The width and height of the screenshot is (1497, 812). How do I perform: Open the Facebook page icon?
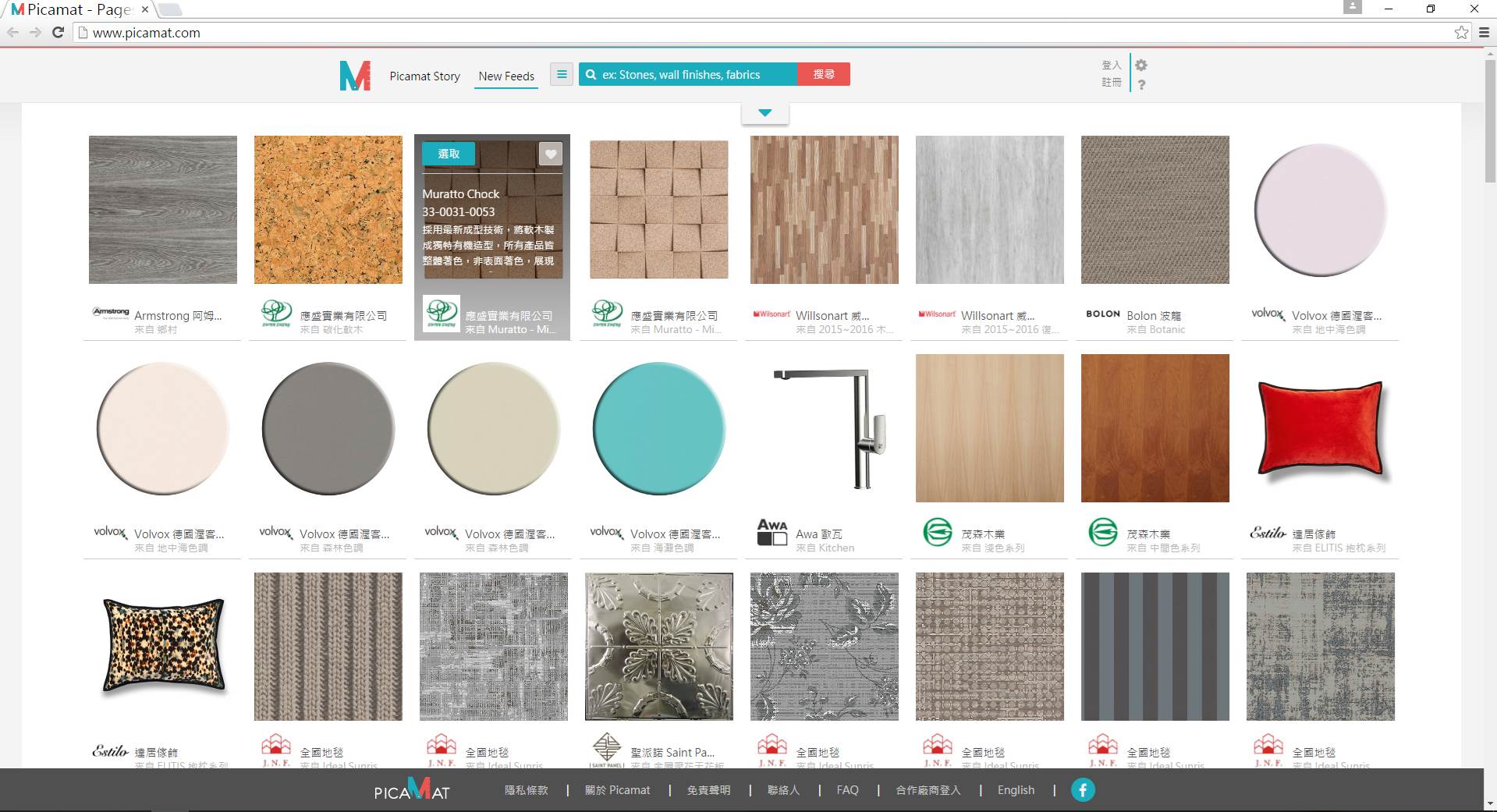coord(1083,790)
